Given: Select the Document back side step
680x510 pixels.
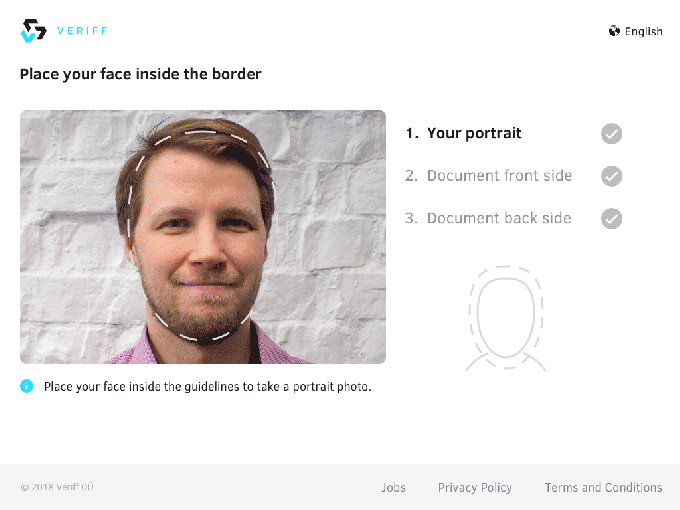Looking at the screenshot, I should pos(499,218).
